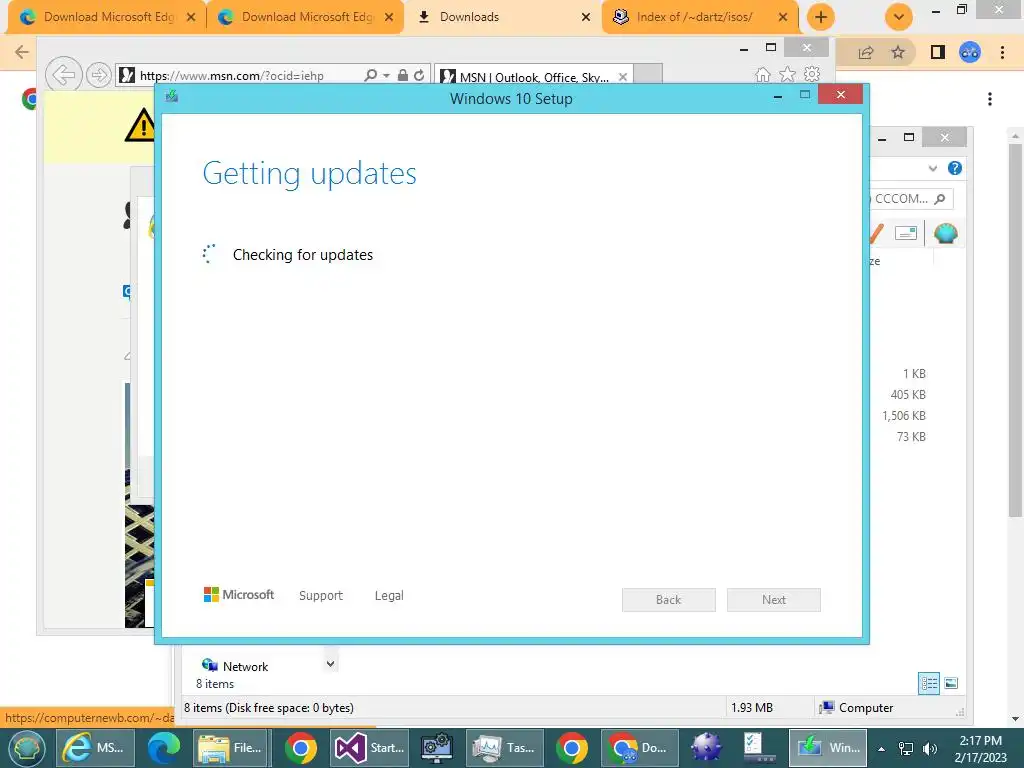Open the network tray icon
The height and width of the screenshot is (768, 1024).
pos(906,749)
